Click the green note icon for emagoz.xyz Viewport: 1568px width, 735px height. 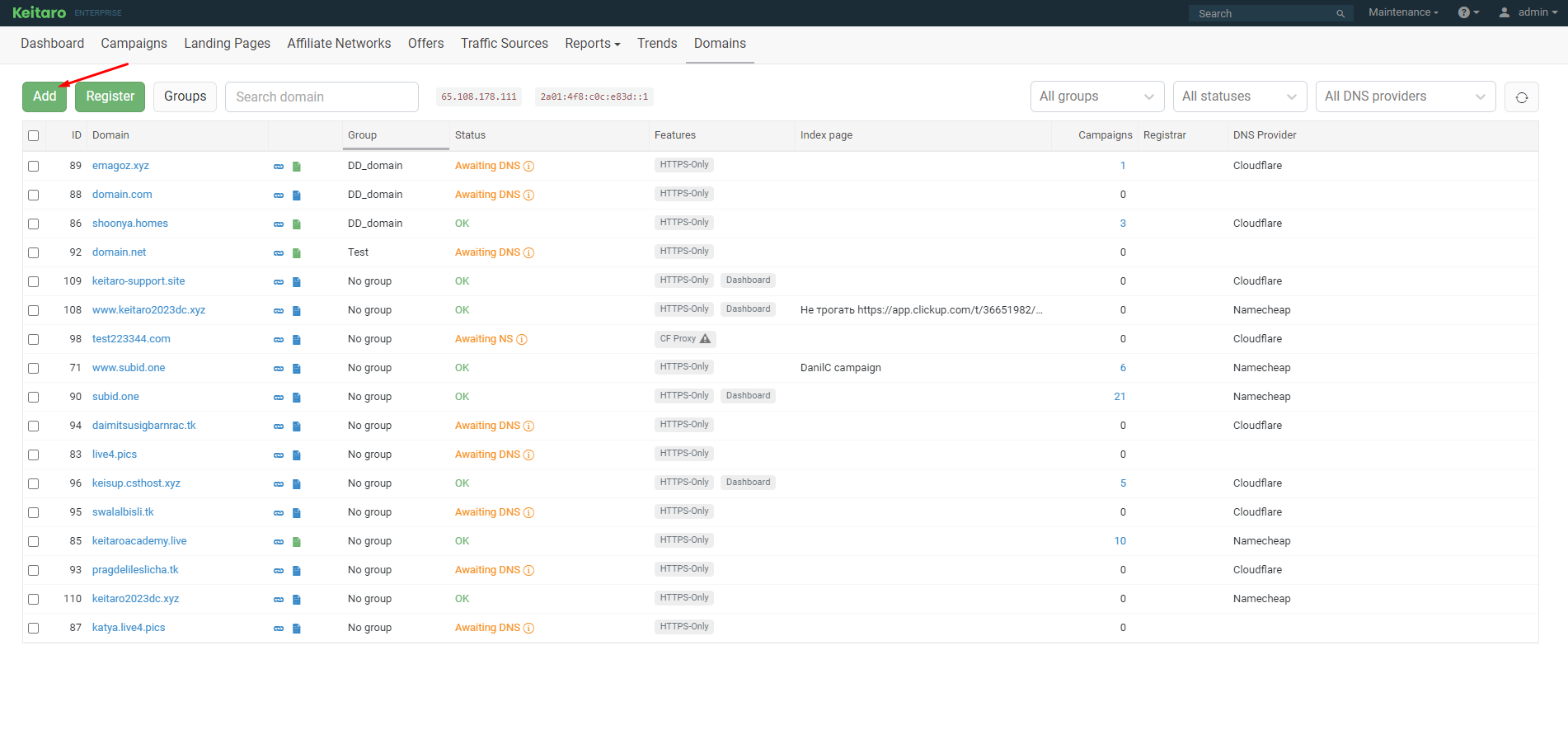[x=297, y=167]
